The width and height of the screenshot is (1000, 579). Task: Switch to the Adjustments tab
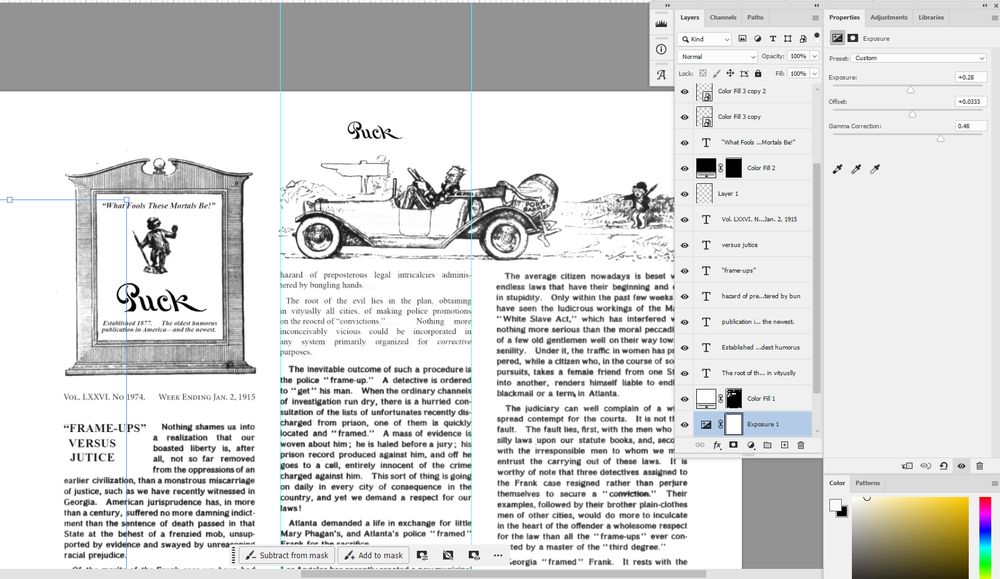(x=888, y=18)
